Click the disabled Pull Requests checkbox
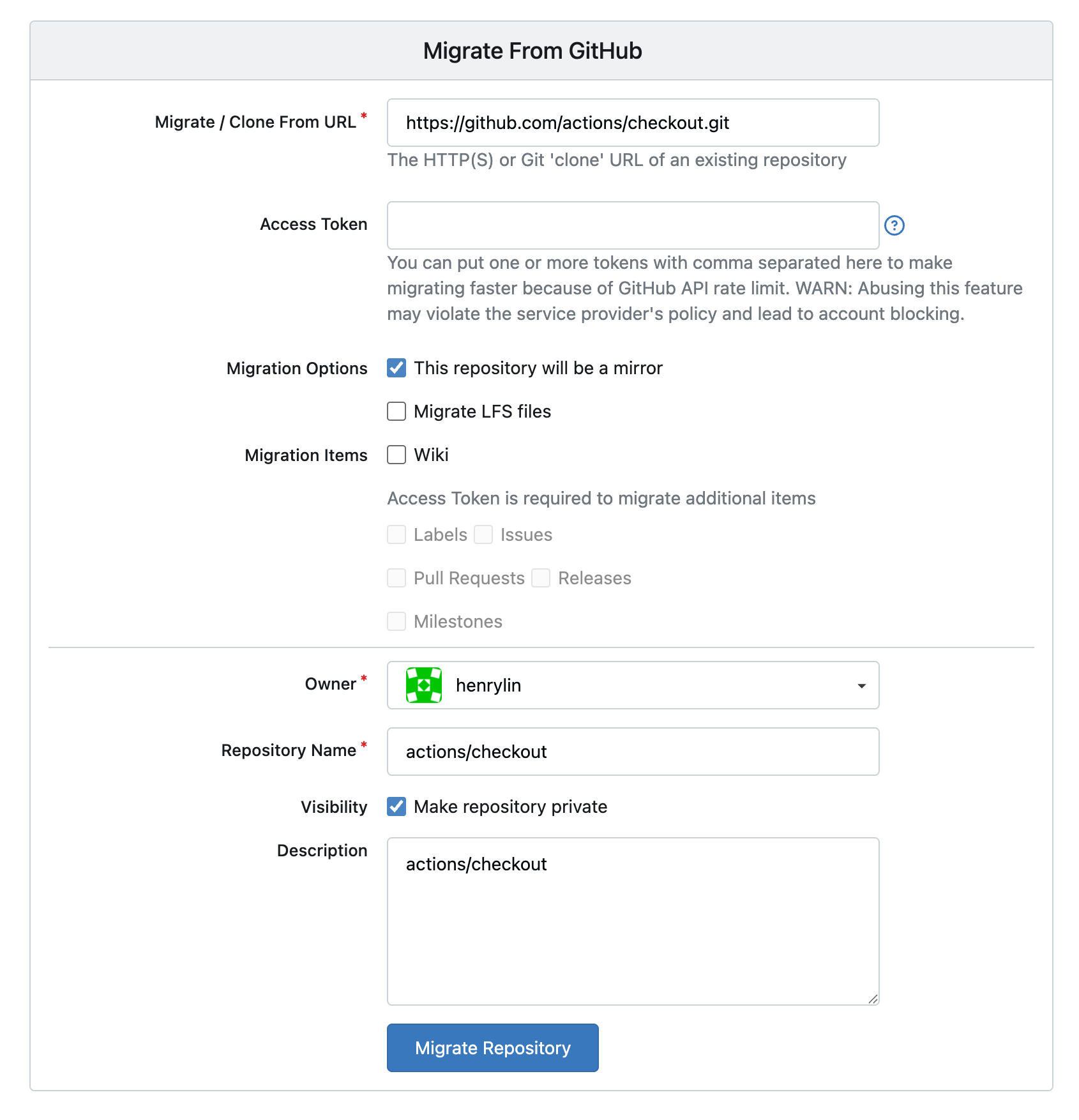Image resolution: width=1079 pixels, height=1120 pixels. coord(396,578)
